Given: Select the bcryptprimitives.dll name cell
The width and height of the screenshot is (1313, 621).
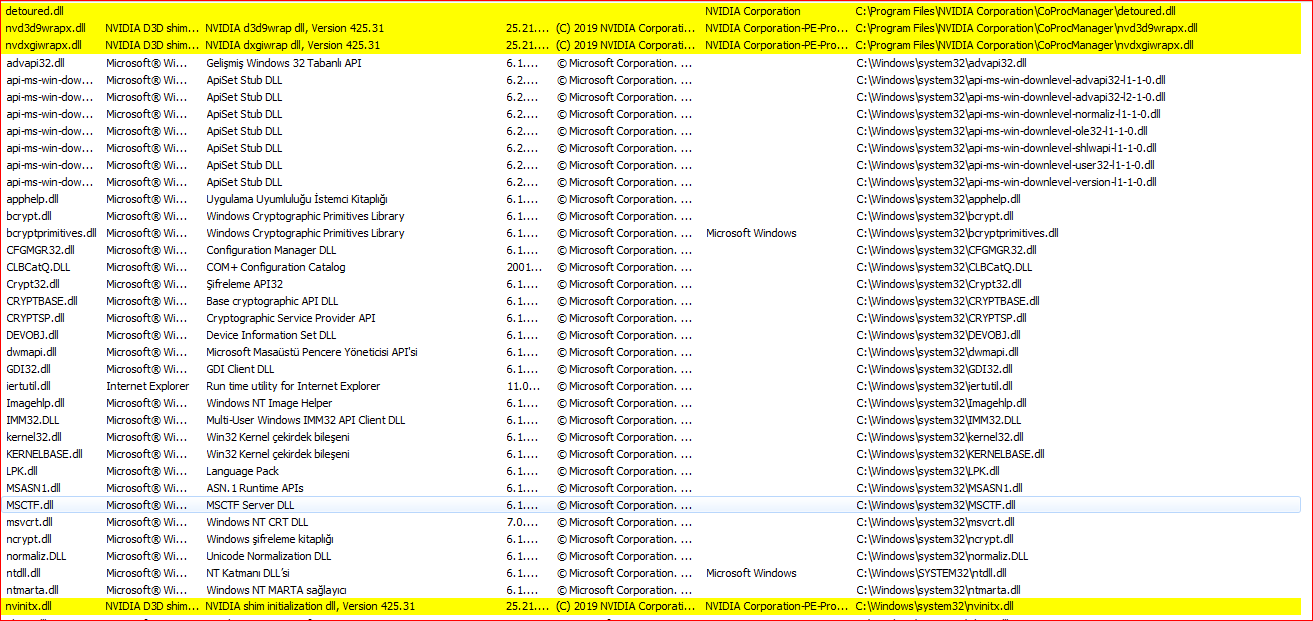Looking at the screenshot, I should (51, 233).
